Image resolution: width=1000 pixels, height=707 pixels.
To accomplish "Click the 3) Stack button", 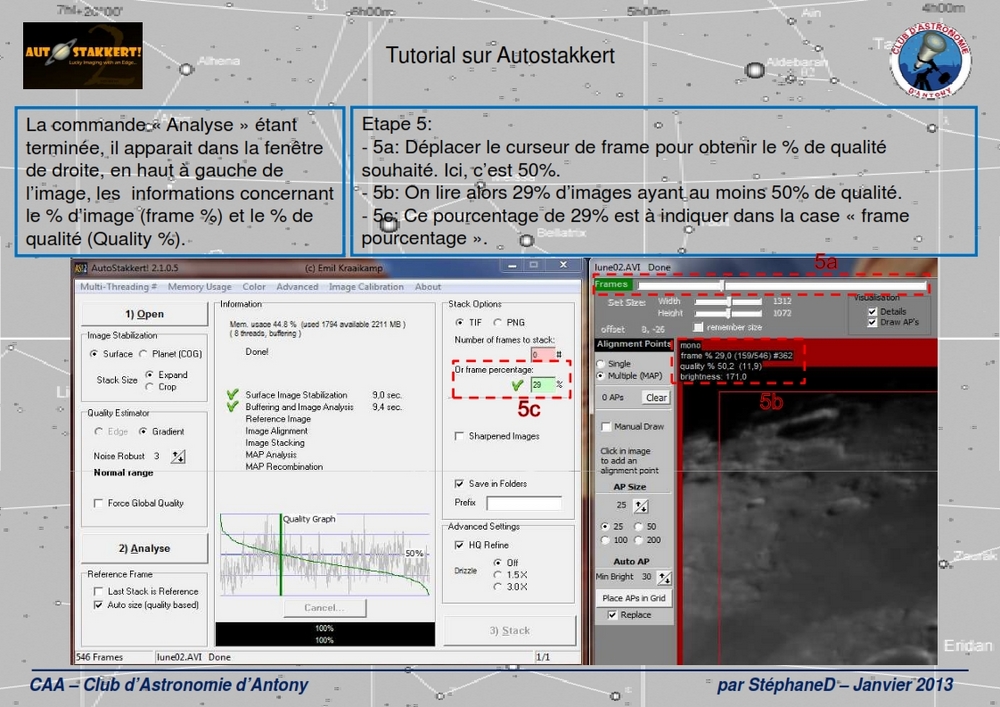I will coord(510,630).
